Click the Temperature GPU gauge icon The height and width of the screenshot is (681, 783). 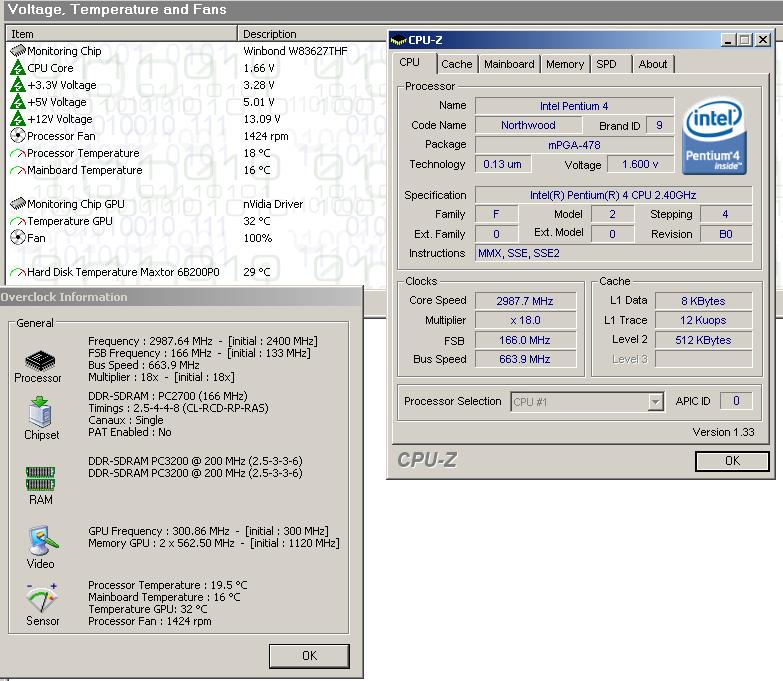pyautogui.click(x=18, y=221)
